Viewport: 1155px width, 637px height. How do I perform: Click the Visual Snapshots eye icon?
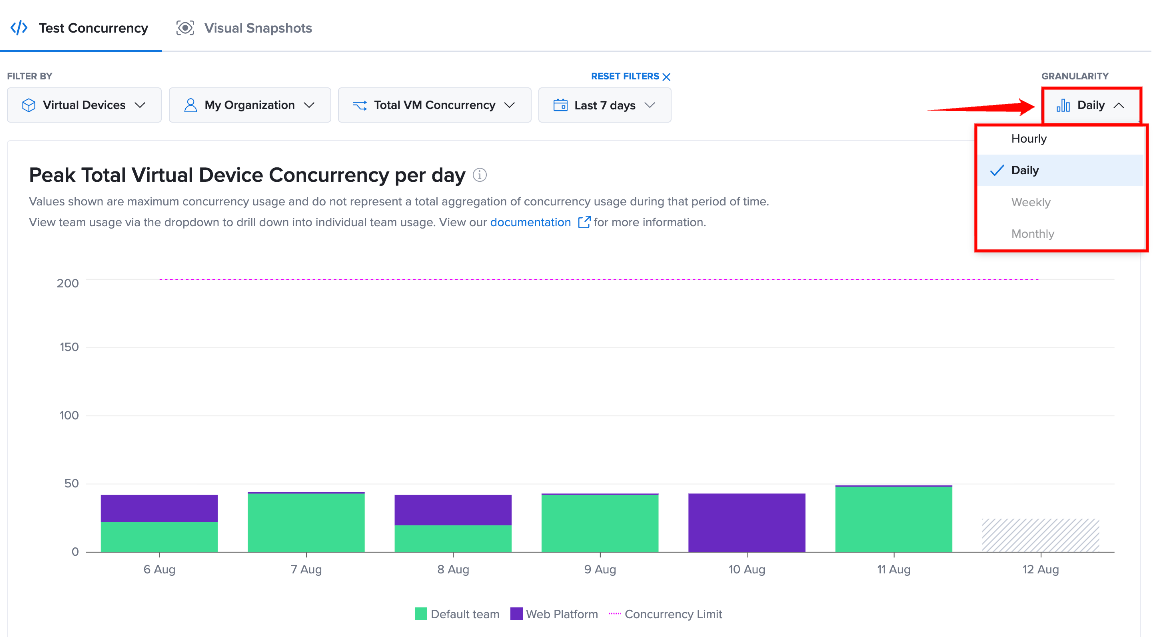pyautogui.click(x=185, y=28)
